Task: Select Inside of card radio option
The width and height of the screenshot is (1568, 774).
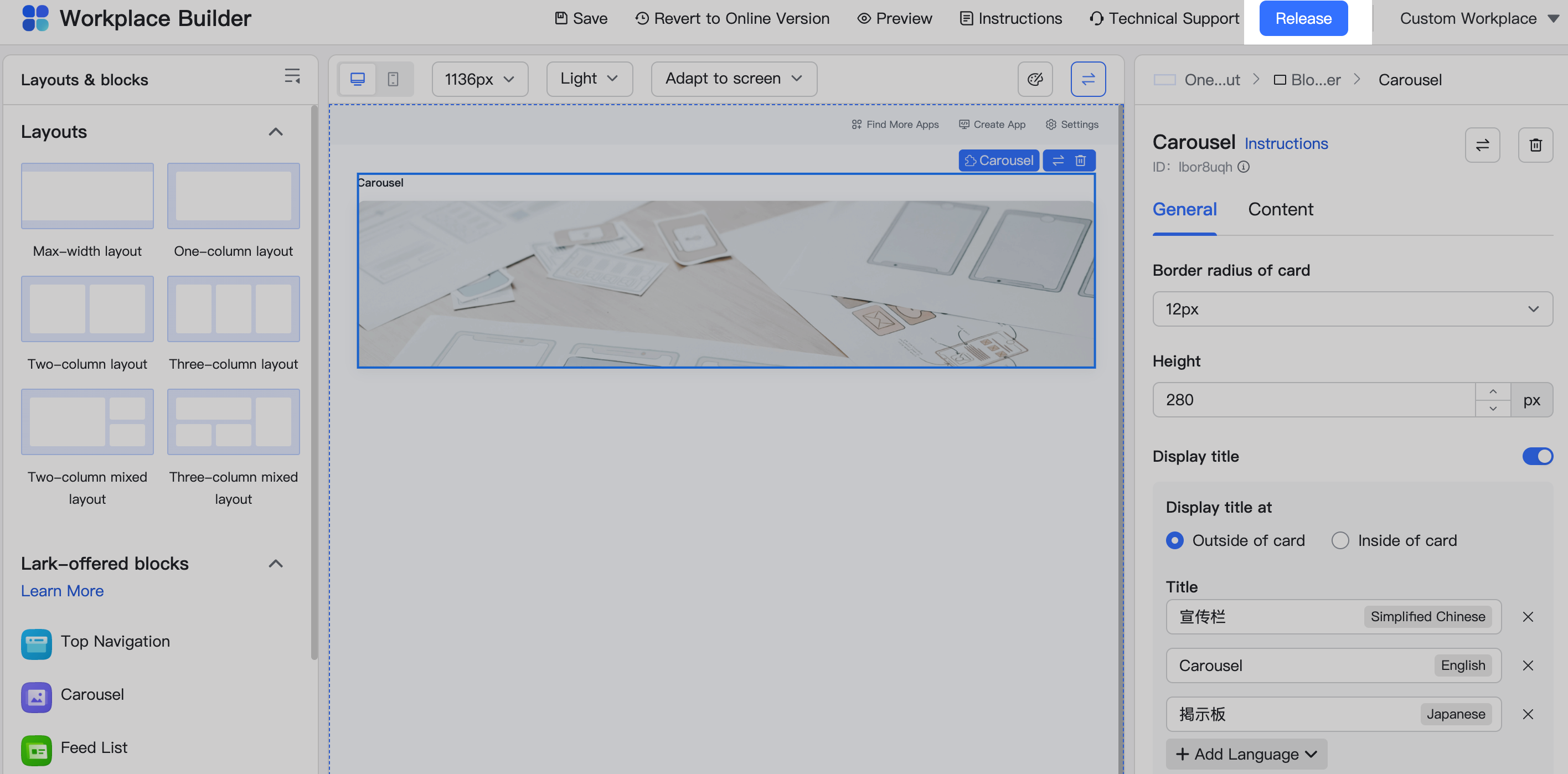Action: click(1340, 540)
